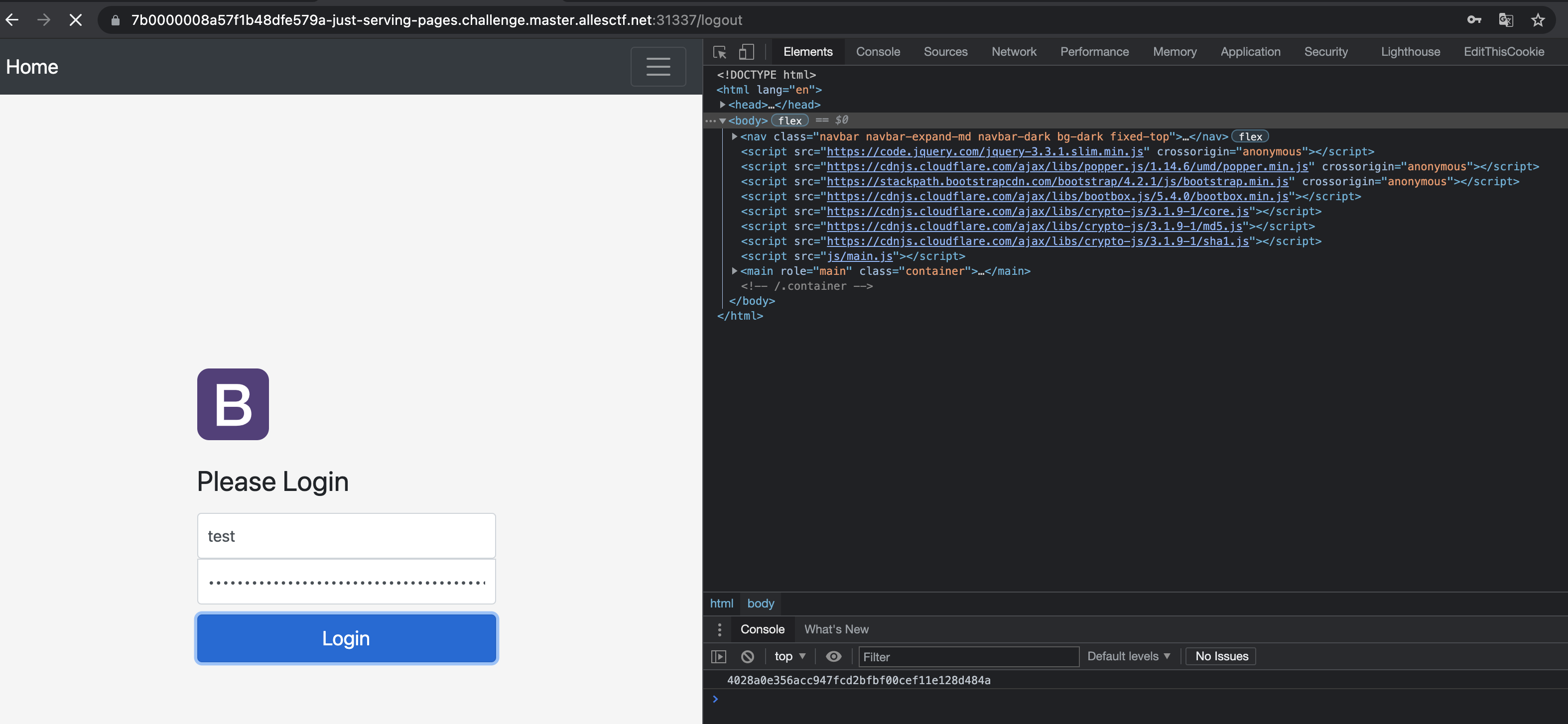Select the body breadcrumb
The height and width of the screenshot is (724, 1568).
point(760,603)
